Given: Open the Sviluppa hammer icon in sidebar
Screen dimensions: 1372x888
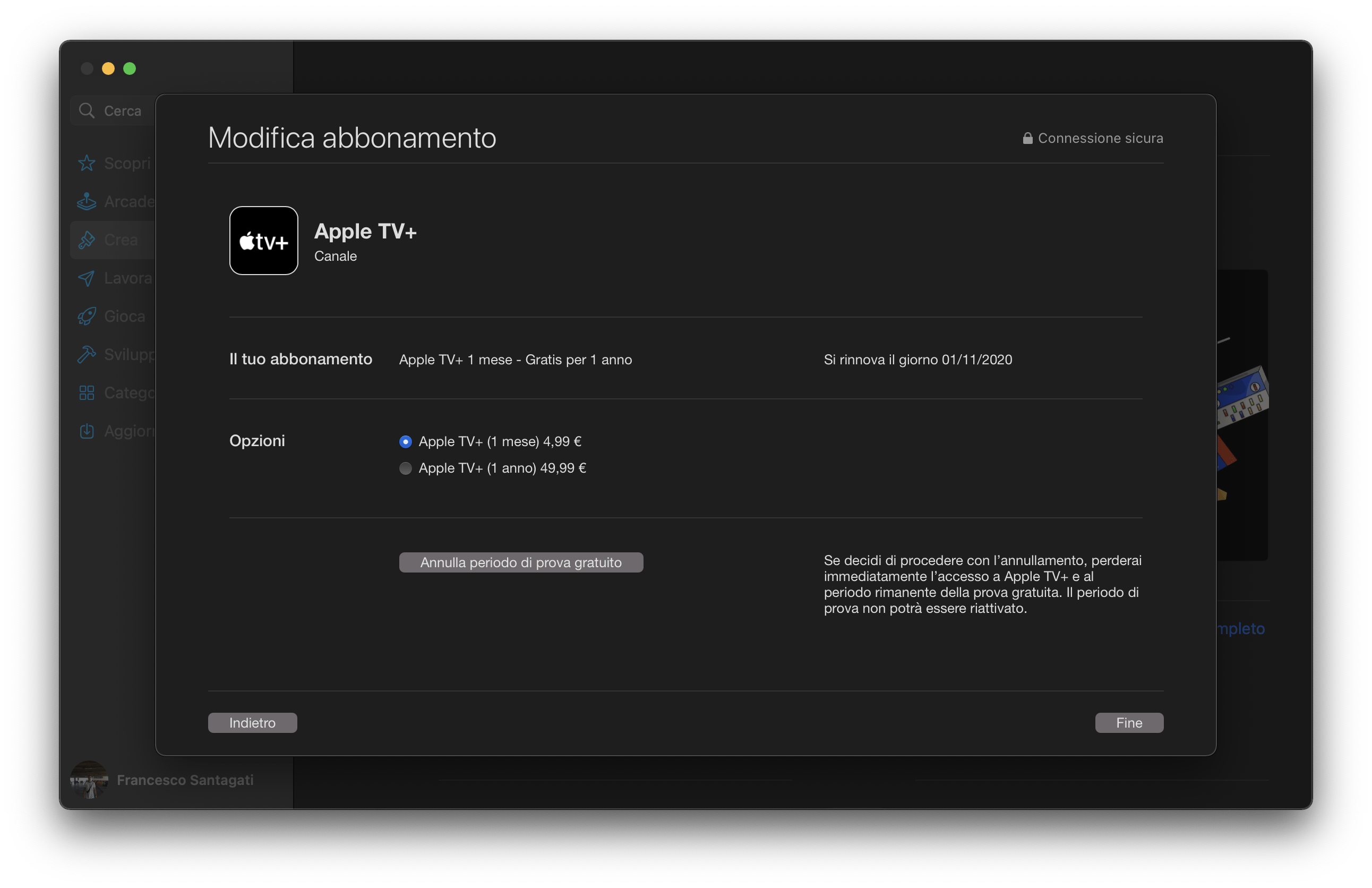Looking at the screenshot, I should [87, 354].
